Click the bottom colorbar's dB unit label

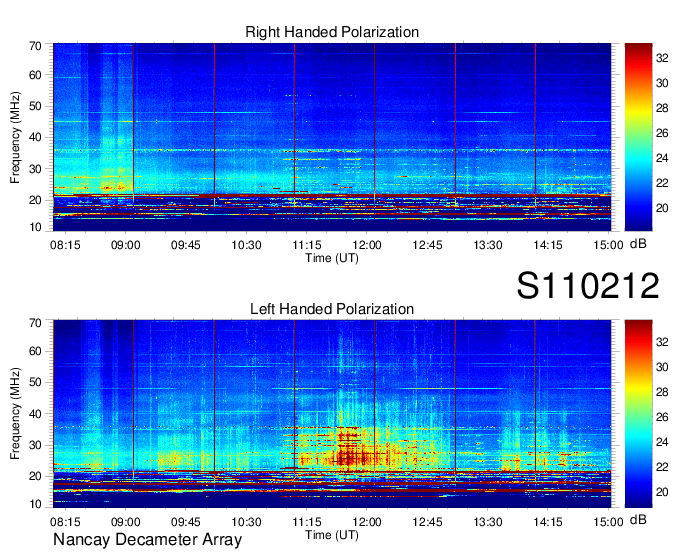click(x=638, y=519)
